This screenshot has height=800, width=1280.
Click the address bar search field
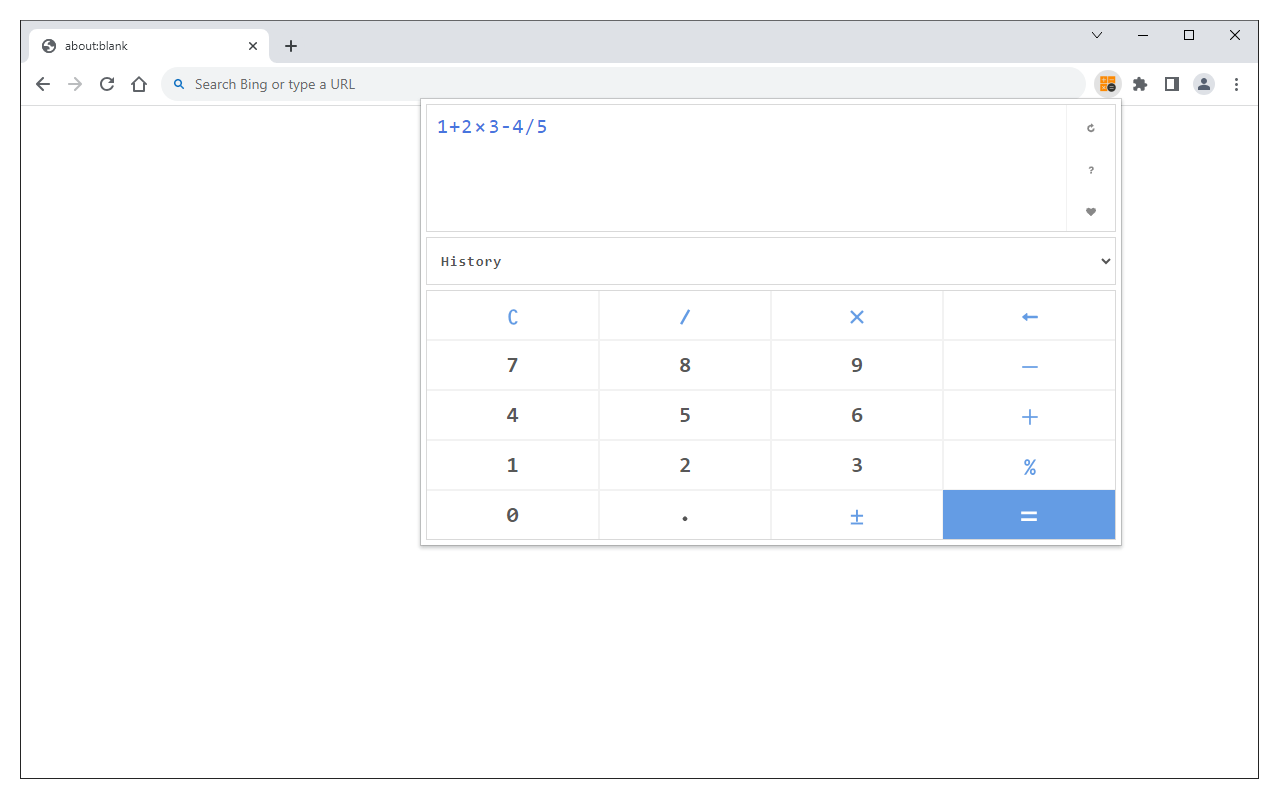623,84
